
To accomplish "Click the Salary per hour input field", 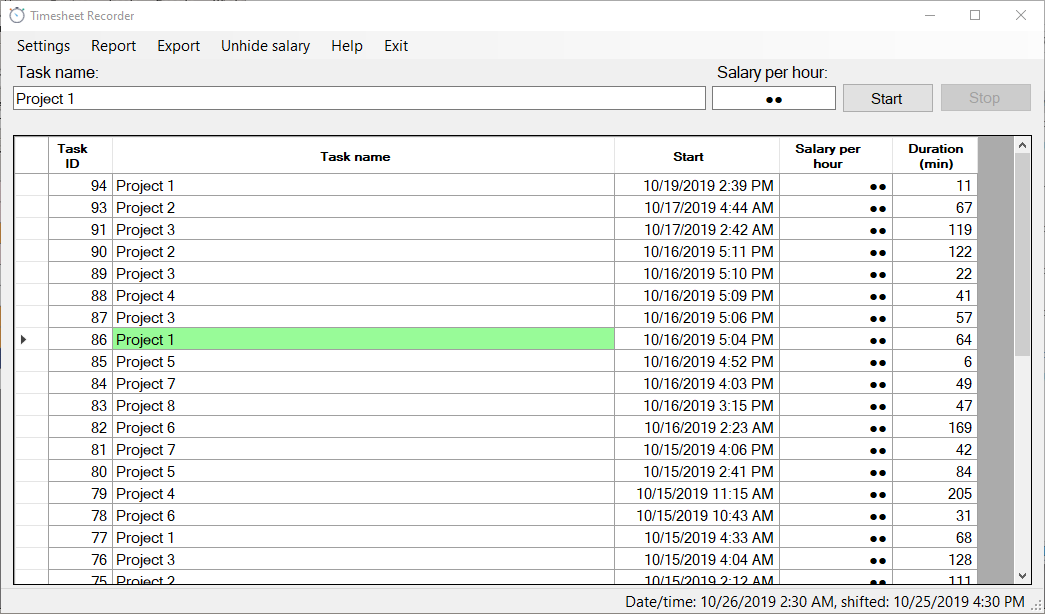I will pyautogui.click(x=774, y=99).
